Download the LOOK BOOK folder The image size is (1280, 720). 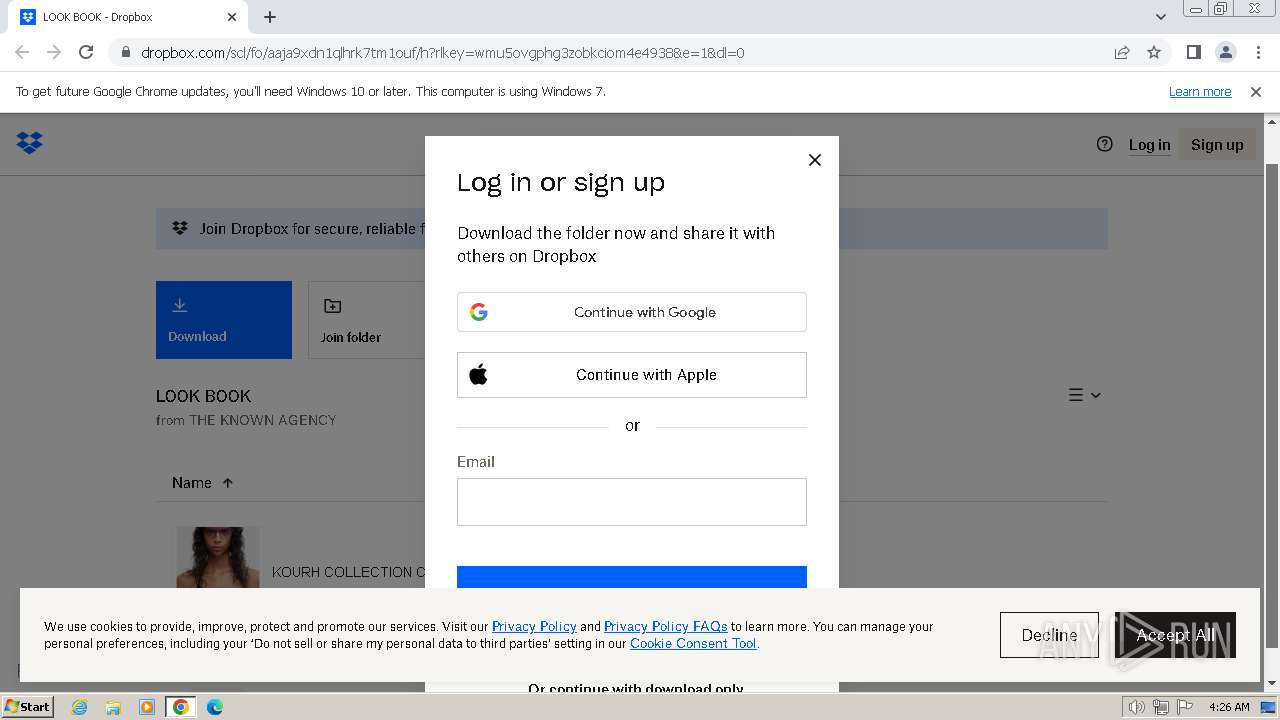[x=224, y=320]
